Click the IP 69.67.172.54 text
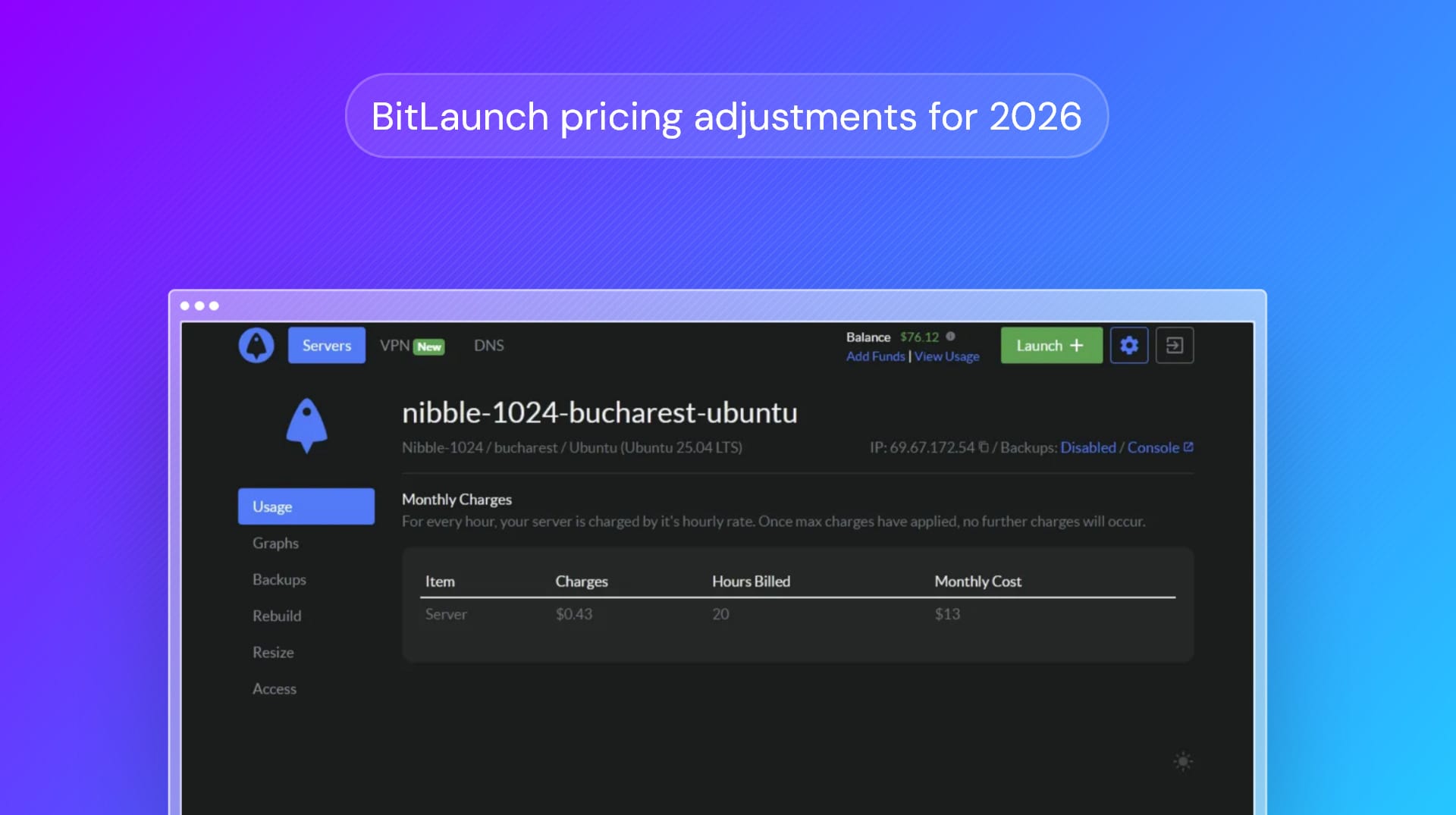The height and width of the screenshot is (815, 1456). 922,447
